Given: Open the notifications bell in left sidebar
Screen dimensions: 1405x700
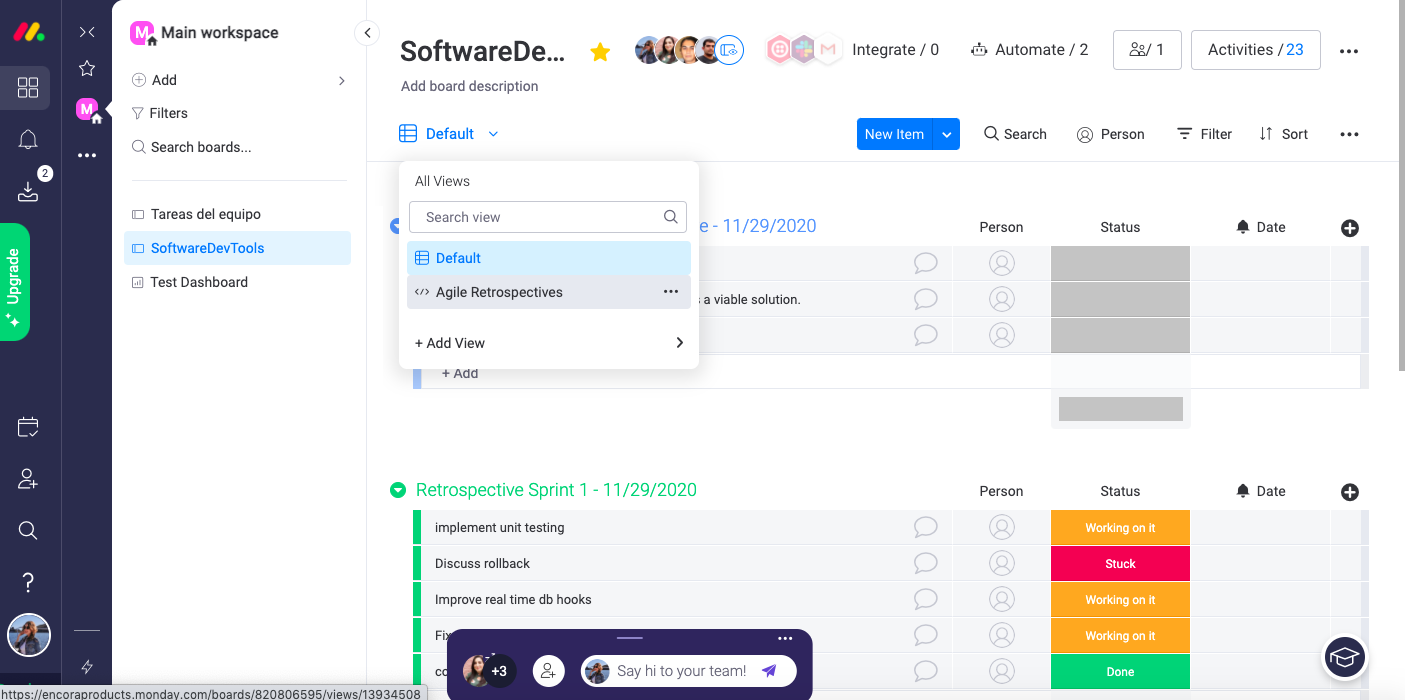Looking at the screenshot, I should [28, 140].
